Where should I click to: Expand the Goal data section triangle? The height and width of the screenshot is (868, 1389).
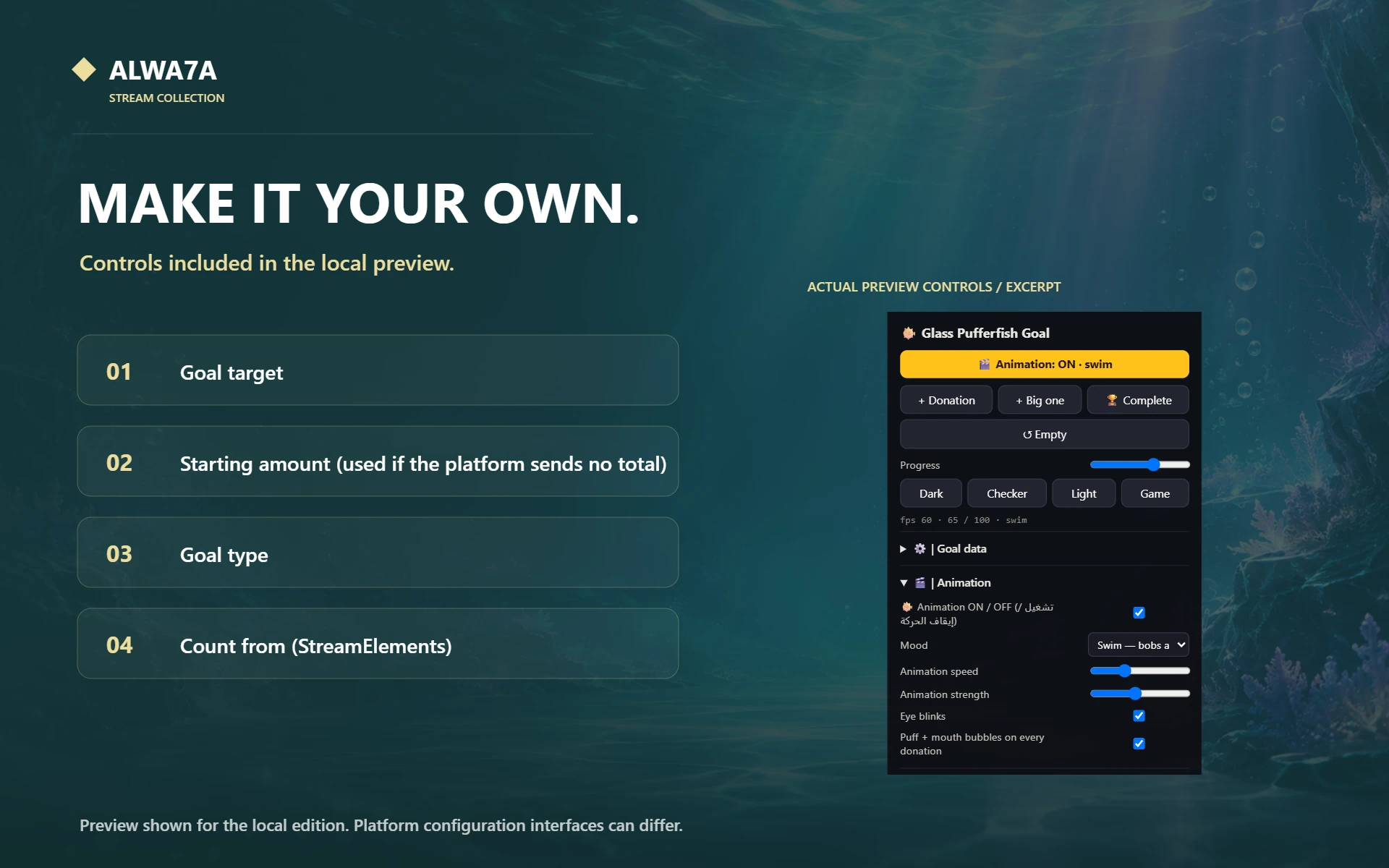(x=903, y=549)
